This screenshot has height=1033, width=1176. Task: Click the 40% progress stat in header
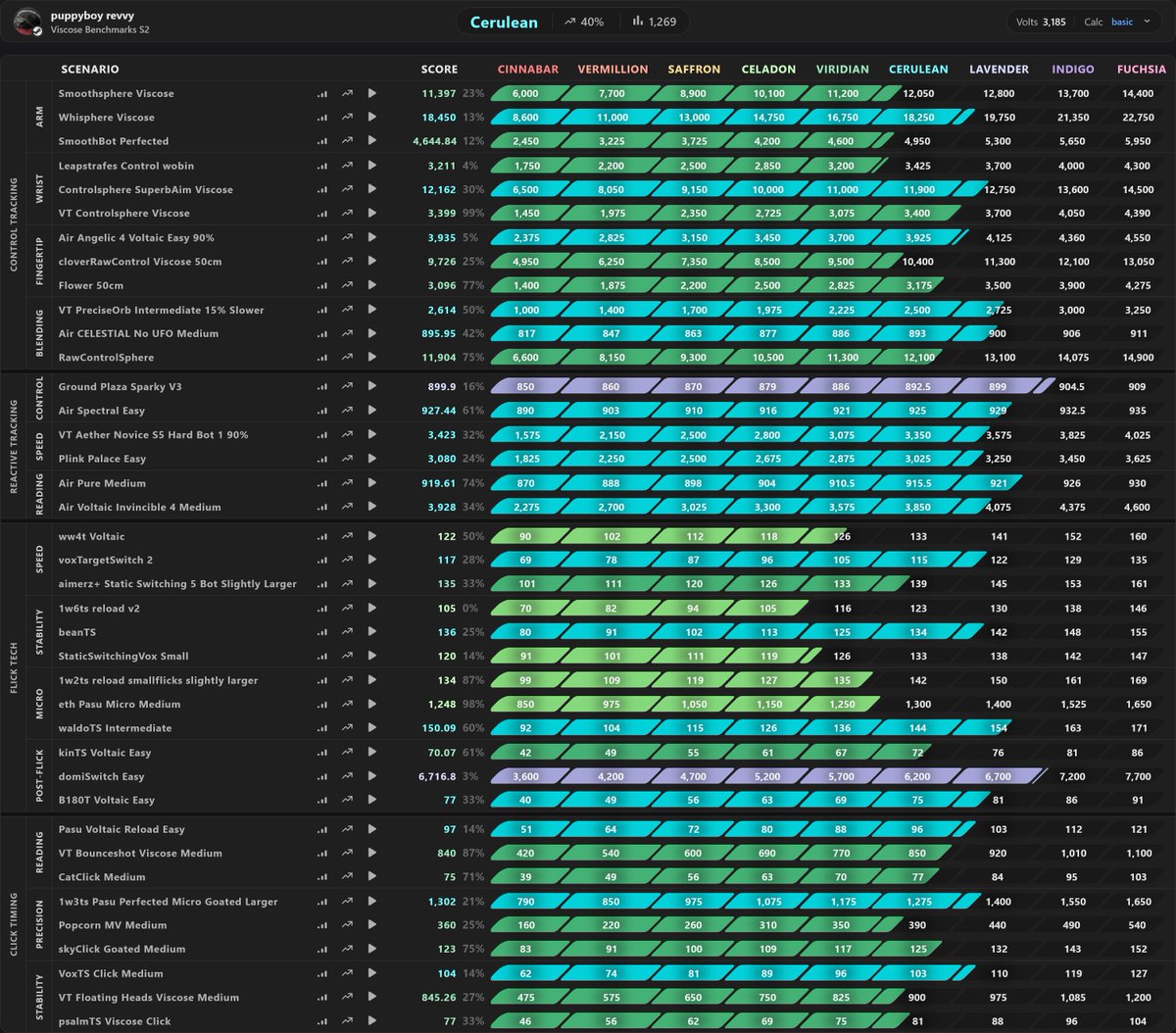click(585, 22)
